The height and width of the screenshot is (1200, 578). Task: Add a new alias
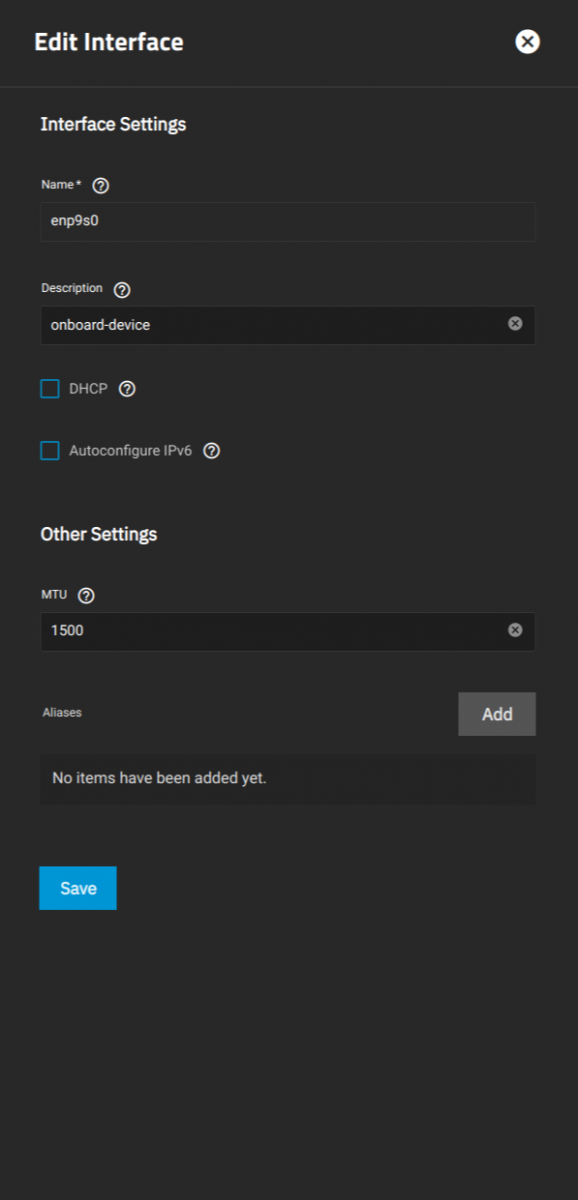[497, 714]
